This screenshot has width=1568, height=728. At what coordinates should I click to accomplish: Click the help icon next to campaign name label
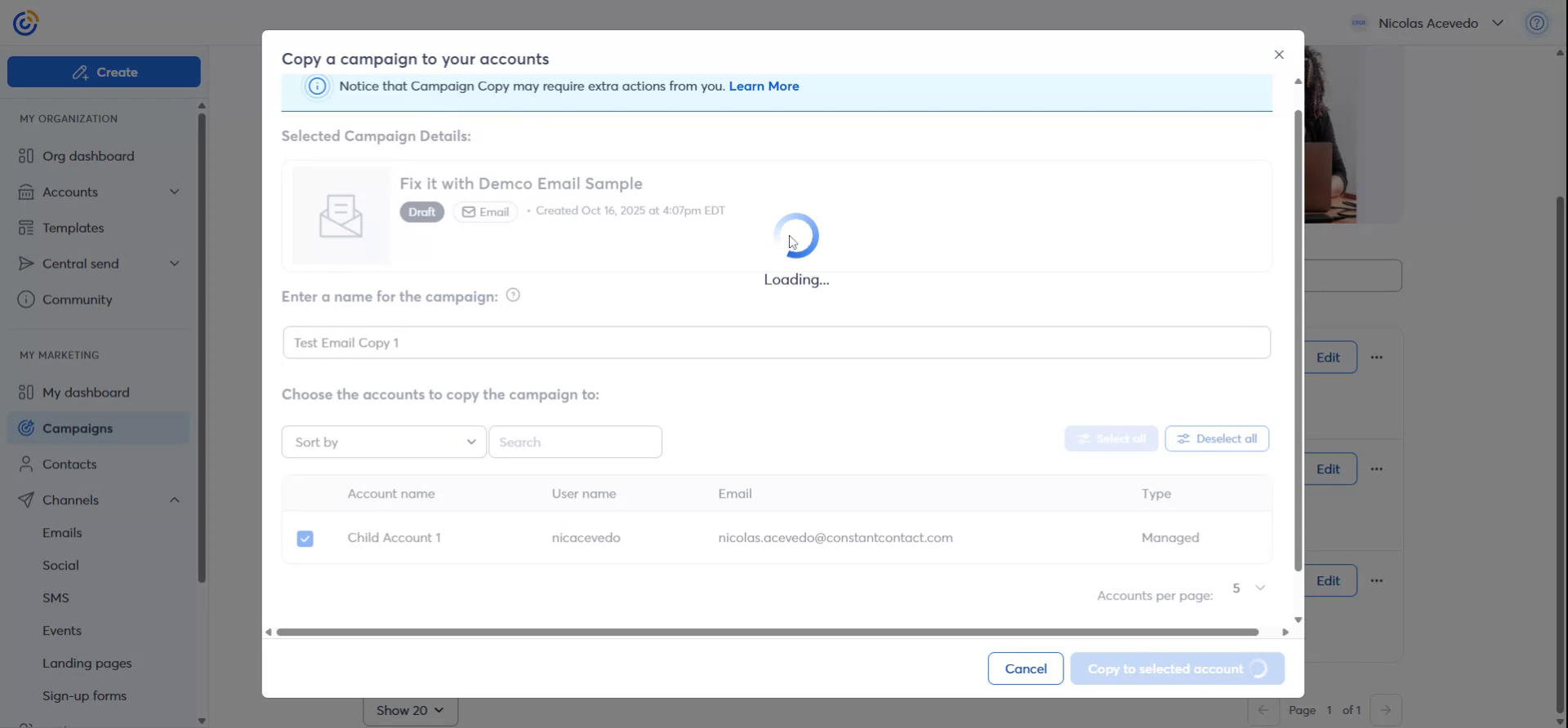click(513, 295)
